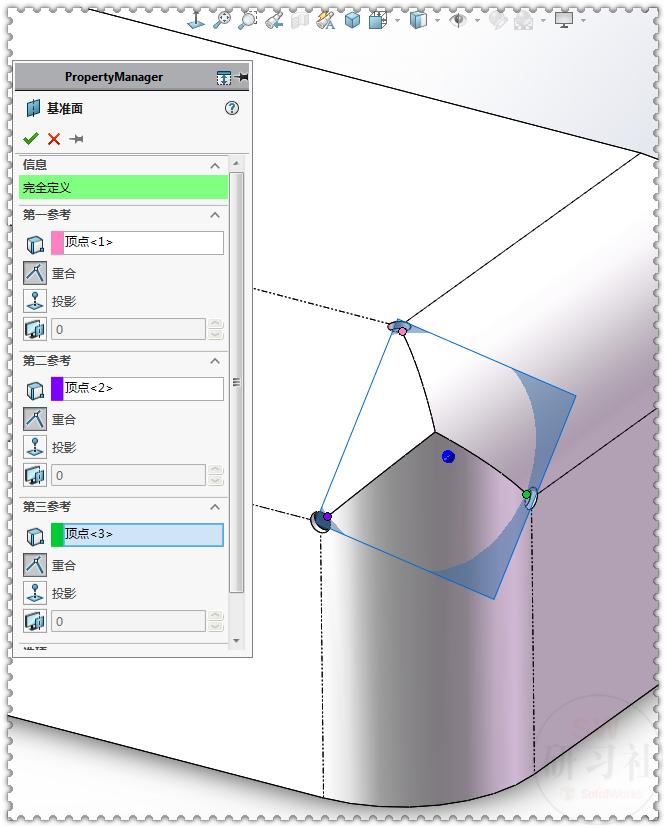
Task: Click the Zoom to Fit icon
Action: (x=222, y=20)
